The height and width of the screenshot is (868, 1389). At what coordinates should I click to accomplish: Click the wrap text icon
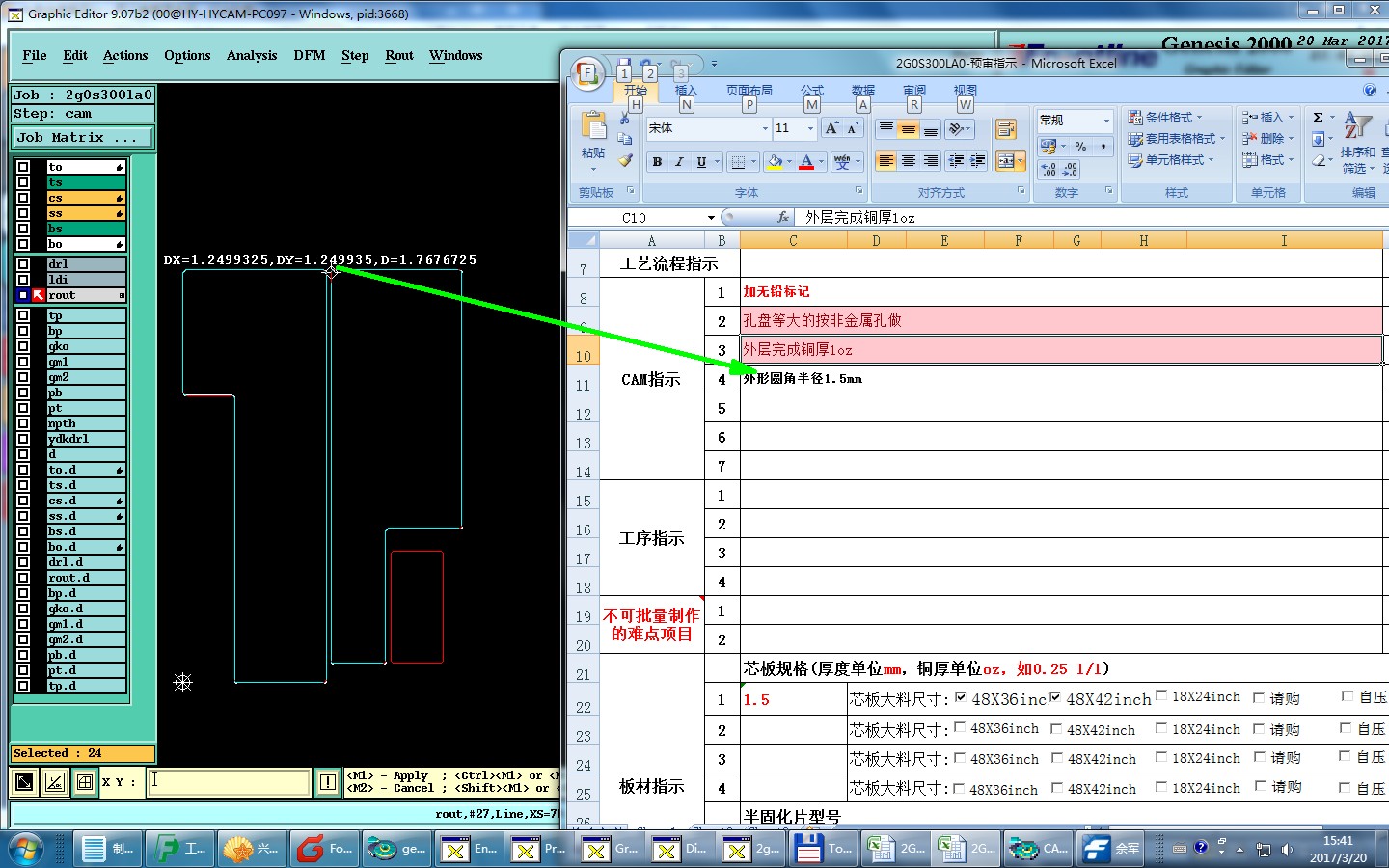(x=1005, y=129)
